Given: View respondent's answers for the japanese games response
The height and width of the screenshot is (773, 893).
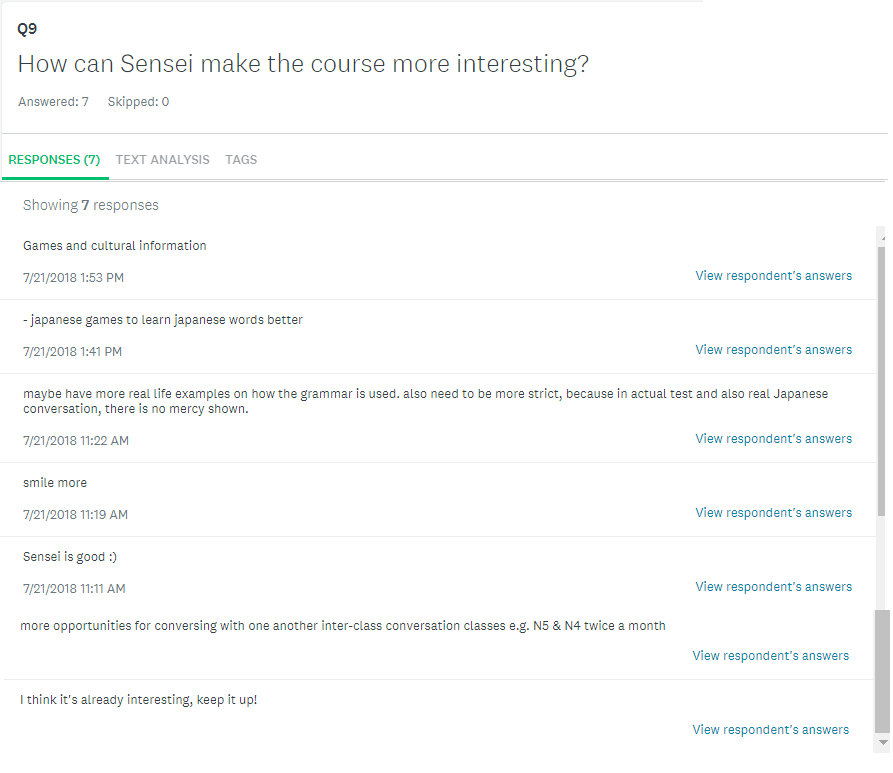Looking at the screenshot, I should 773,350.
